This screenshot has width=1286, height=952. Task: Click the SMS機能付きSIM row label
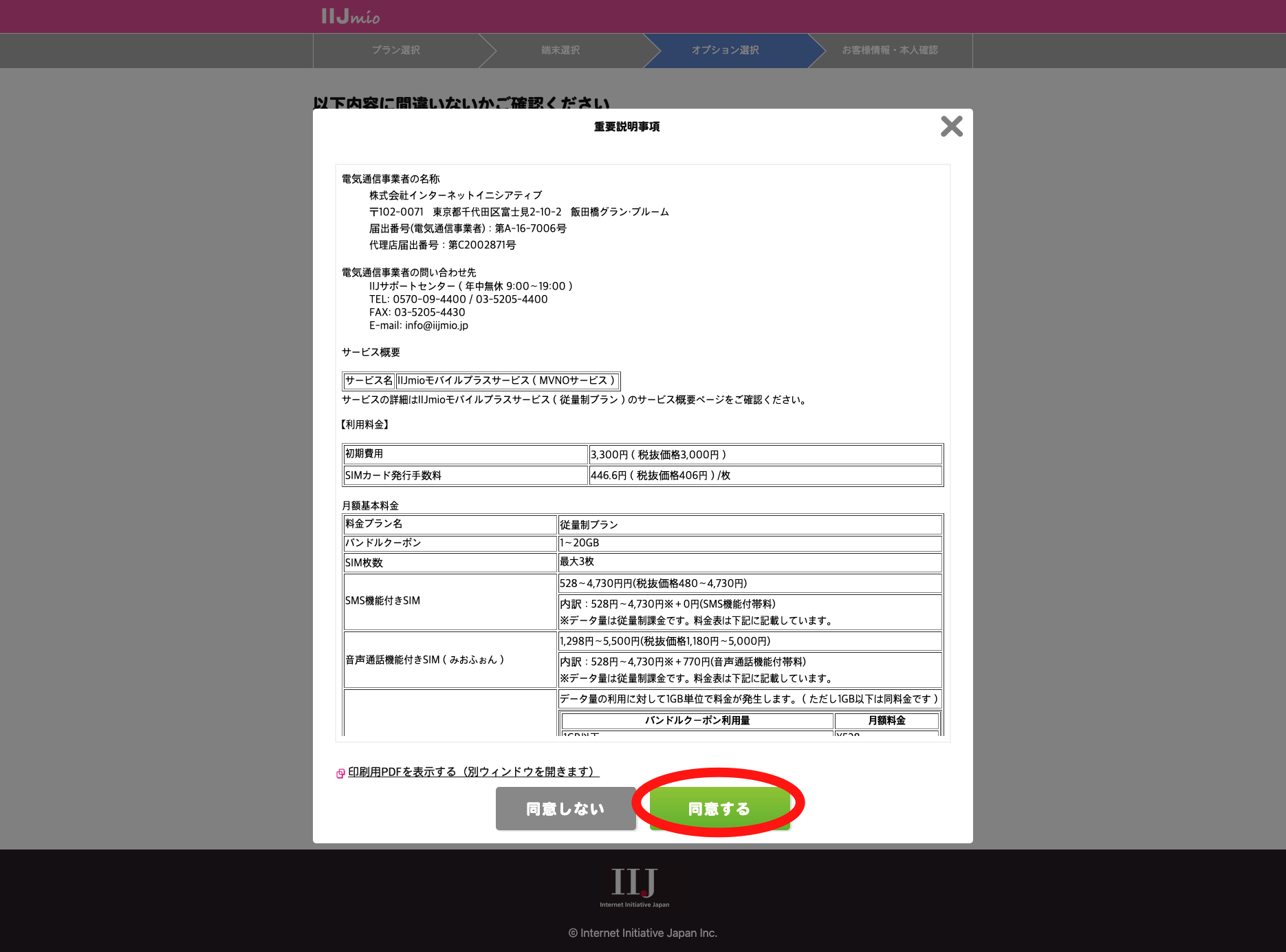pos(450,601)
